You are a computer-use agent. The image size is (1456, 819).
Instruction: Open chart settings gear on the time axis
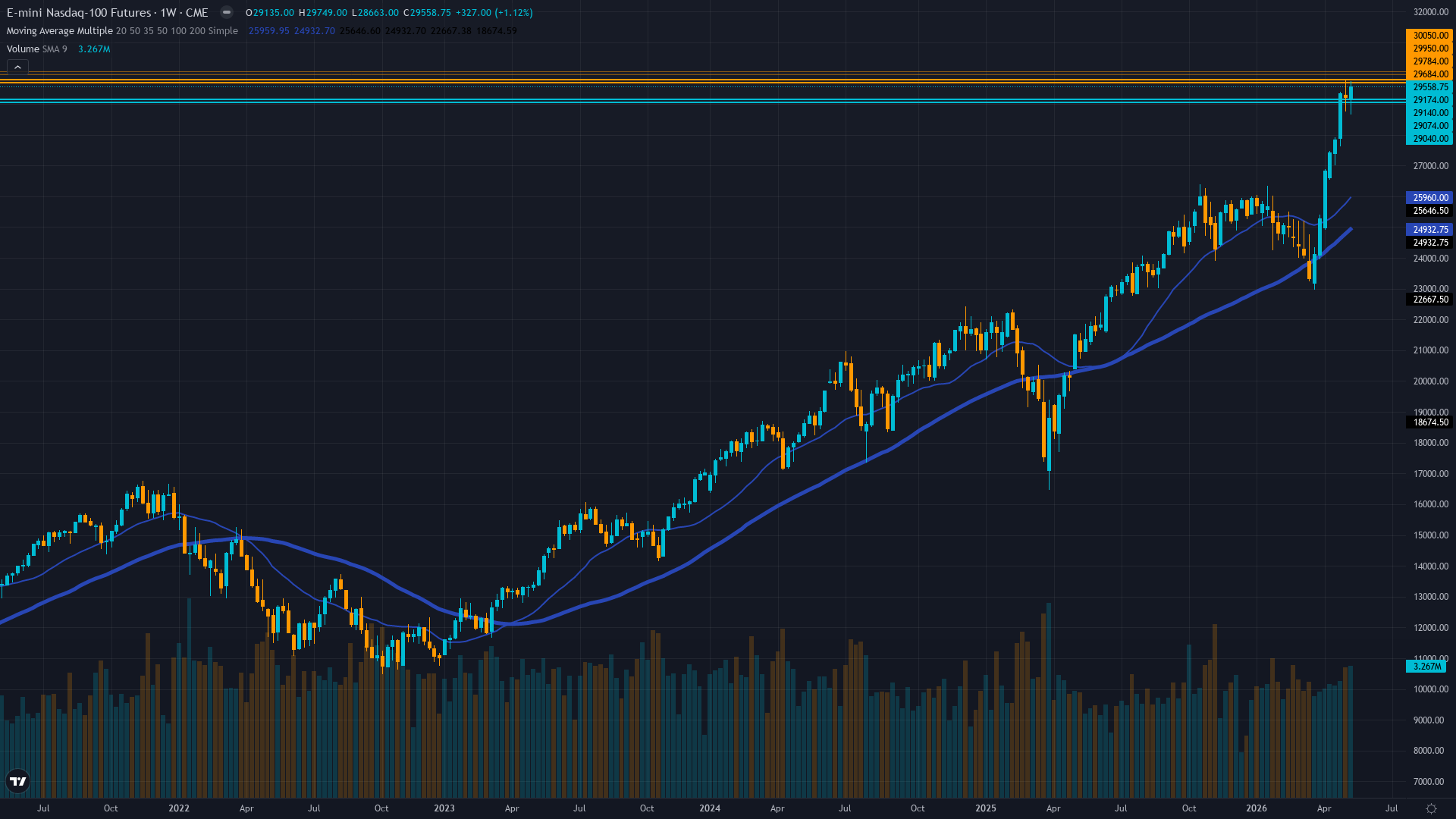point(1431,808)
